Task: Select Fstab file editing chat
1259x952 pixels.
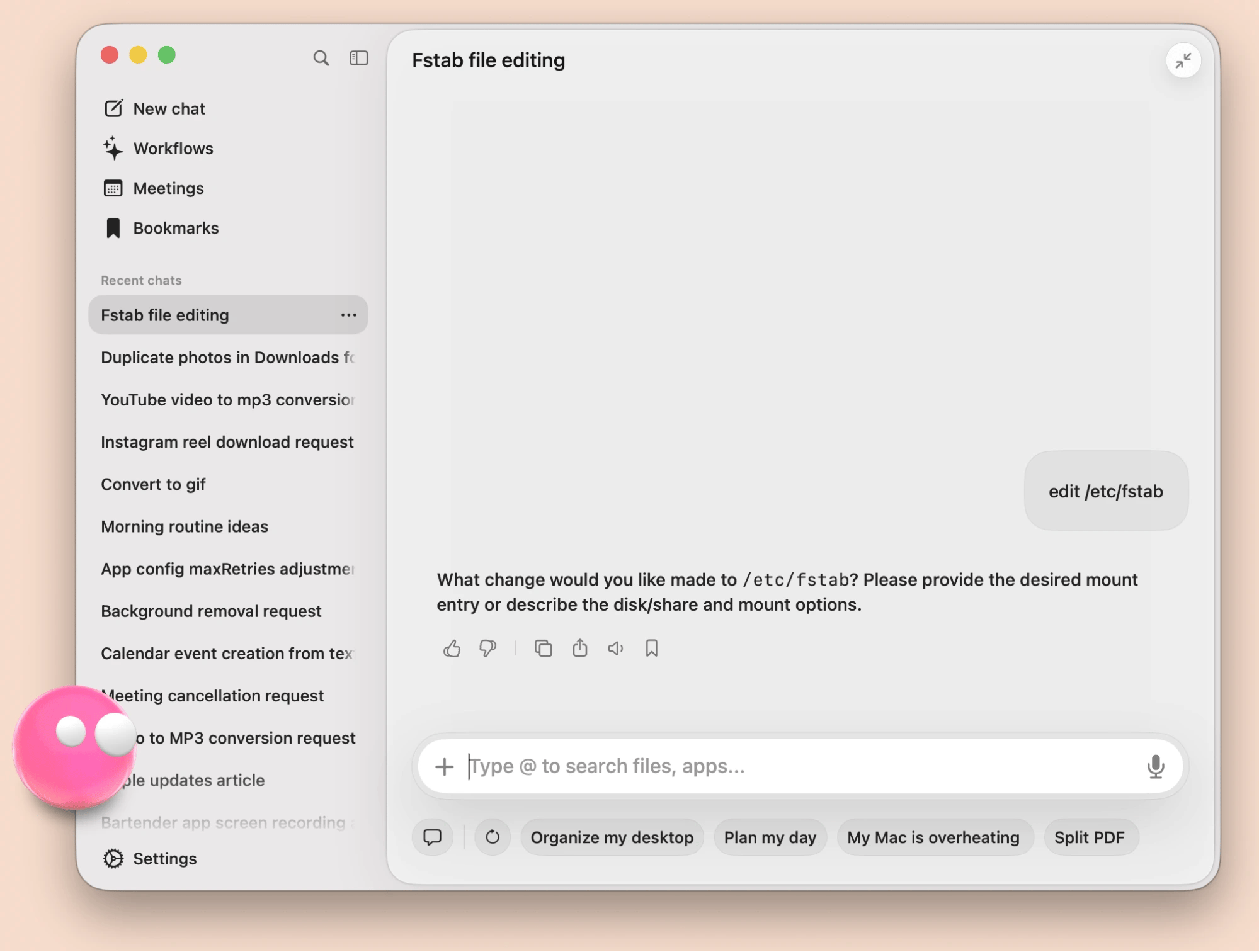Action: click(x=228, y=315)
